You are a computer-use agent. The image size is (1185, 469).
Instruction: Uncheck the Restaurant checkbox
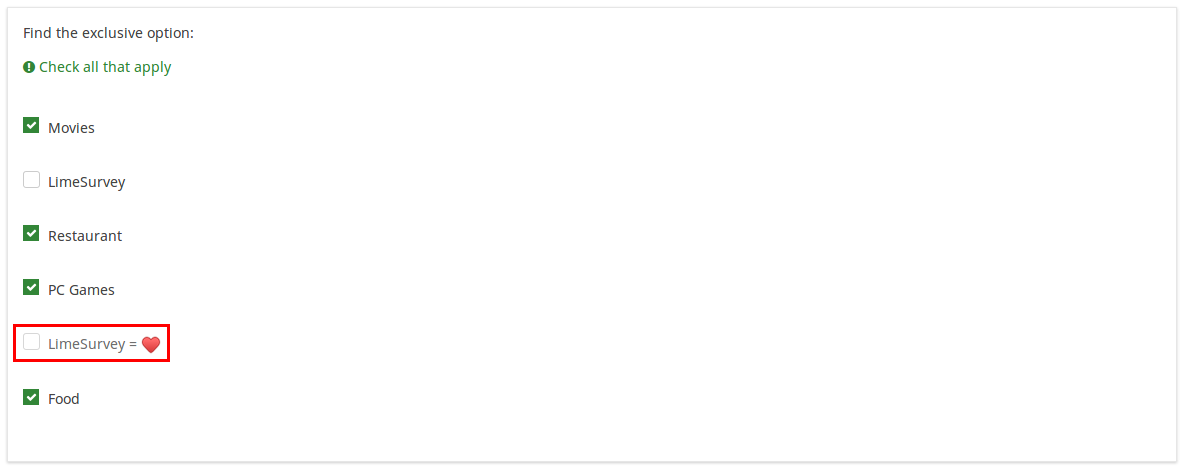coord(31,234)
